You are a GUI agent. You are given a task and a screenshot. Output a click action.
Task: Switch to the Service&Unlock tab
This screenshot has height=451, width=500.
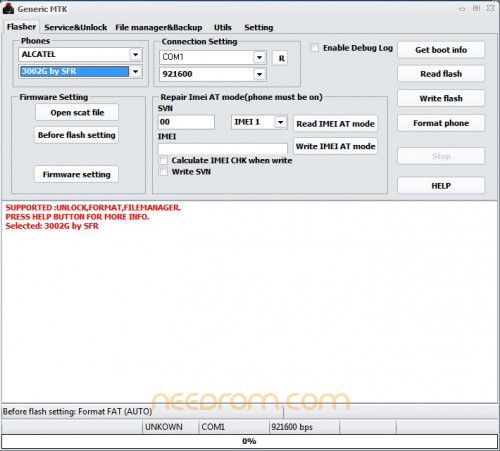point(76,27)
